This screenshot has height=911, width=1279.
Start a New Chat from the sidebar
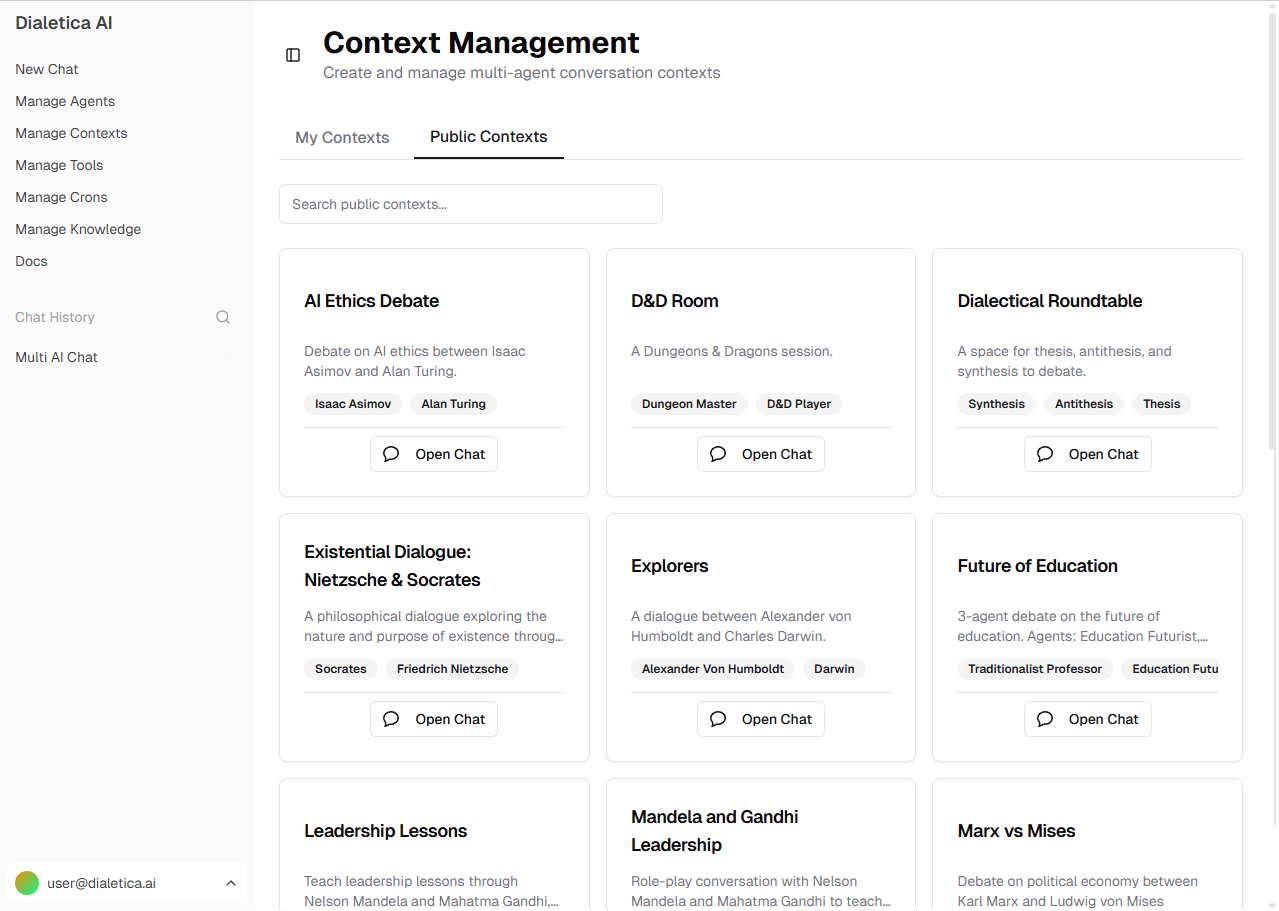coord(46,69)
